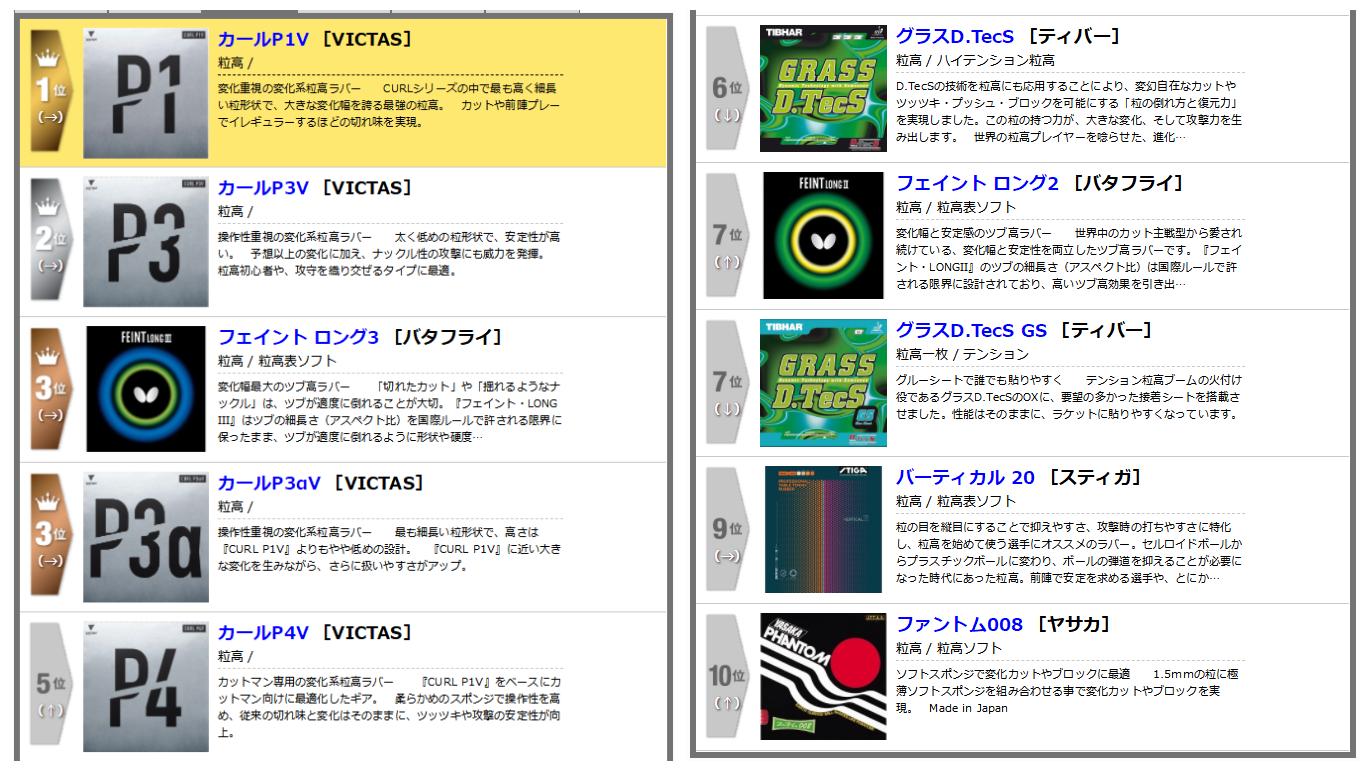
Task: Click the Stiga バーティカル 20 product image
Action: pyautogui.click(x=823, y=528)
